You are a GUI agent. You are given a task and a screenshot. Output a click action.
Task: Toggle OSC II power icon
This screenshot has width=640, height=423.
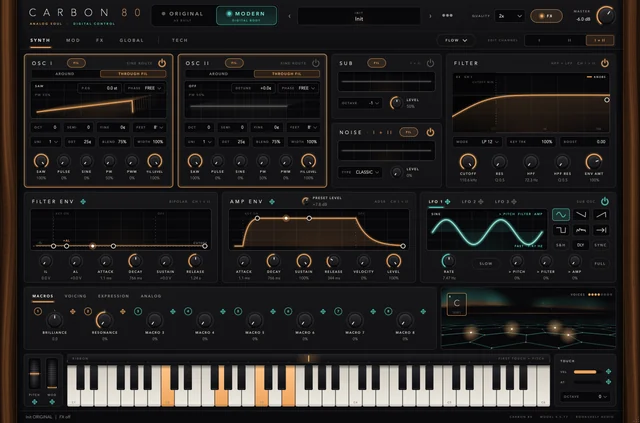coord(316,63)
